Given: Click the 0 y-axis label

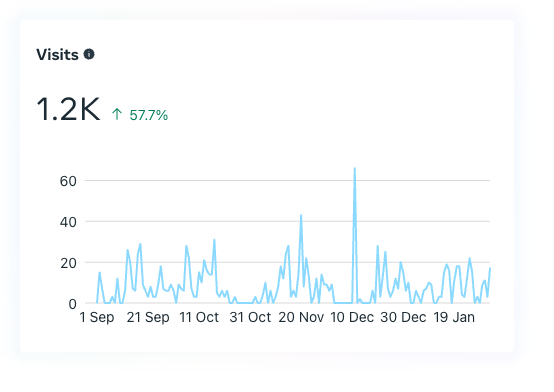Looking at the screenshot, I should coord(72,304).
